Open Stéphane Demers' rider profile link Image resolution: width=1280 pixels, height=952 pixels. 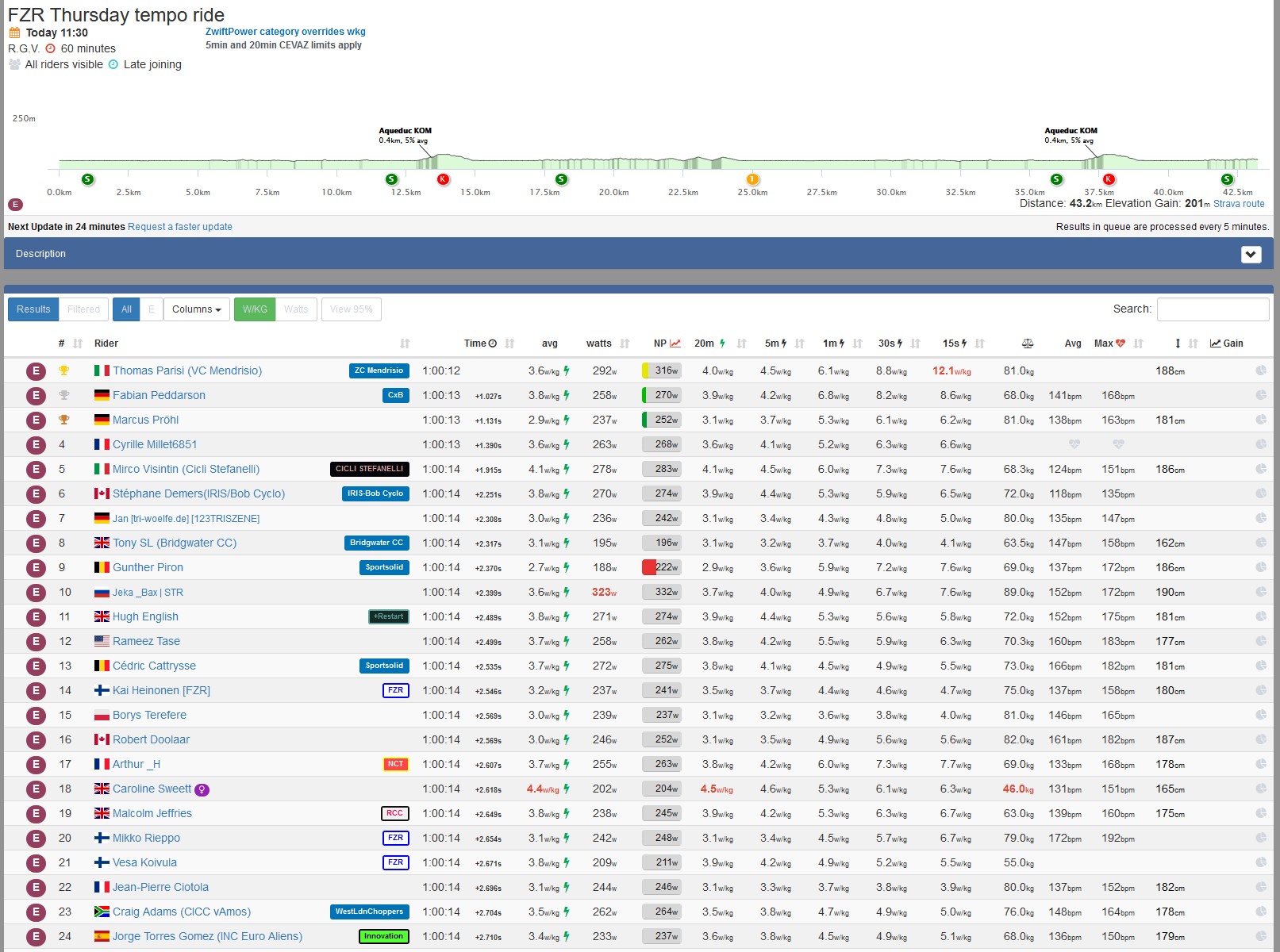(198, 493)
